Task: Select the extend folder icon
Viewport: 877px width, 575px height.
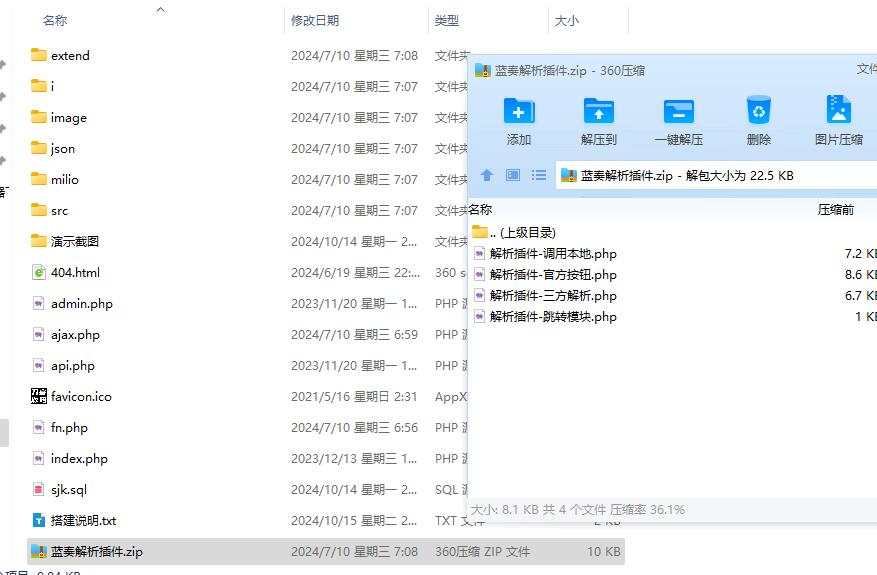Action: pyautogui.click(x=39, y=55)
